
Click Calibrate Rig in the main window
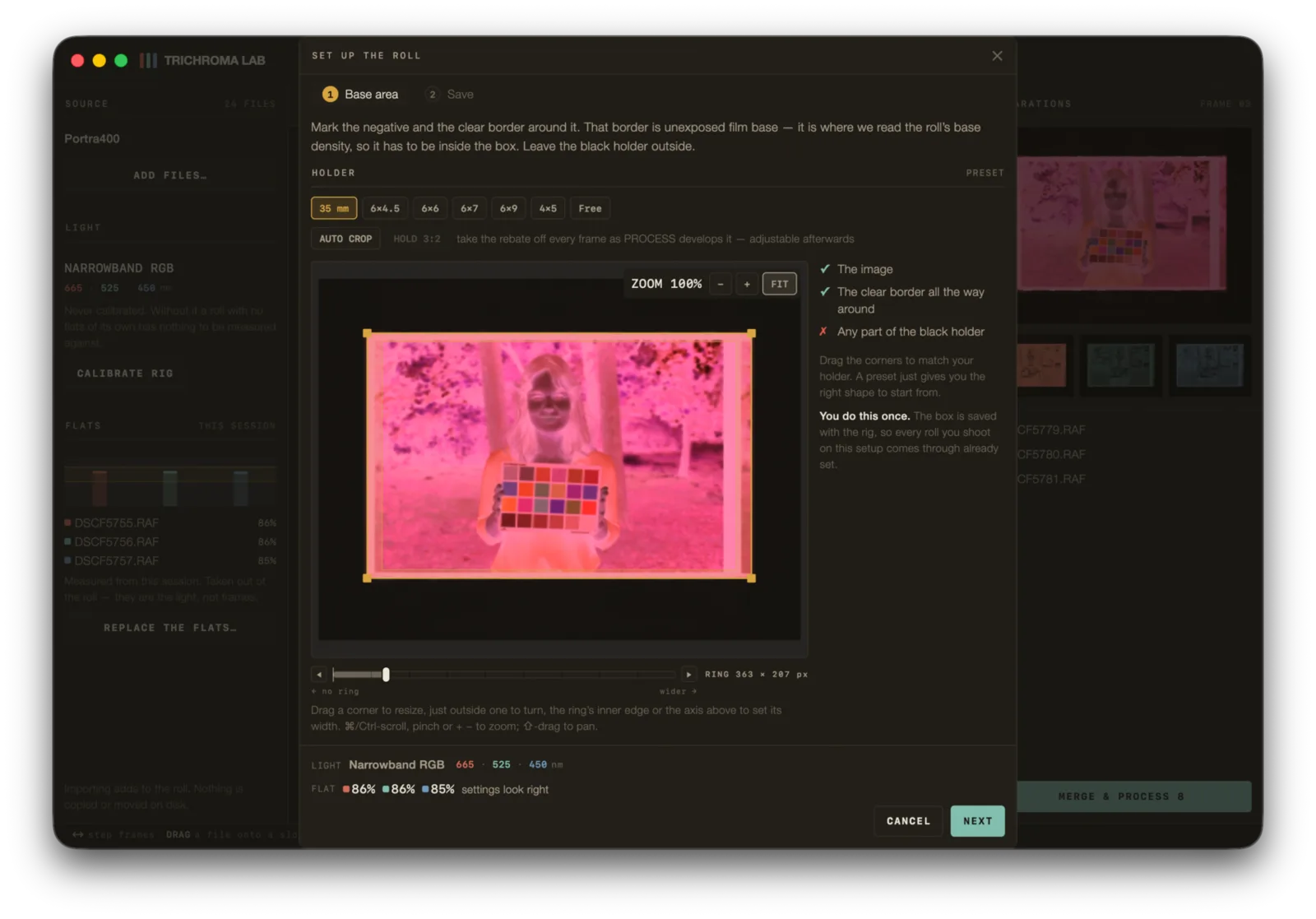coord(125,374)
